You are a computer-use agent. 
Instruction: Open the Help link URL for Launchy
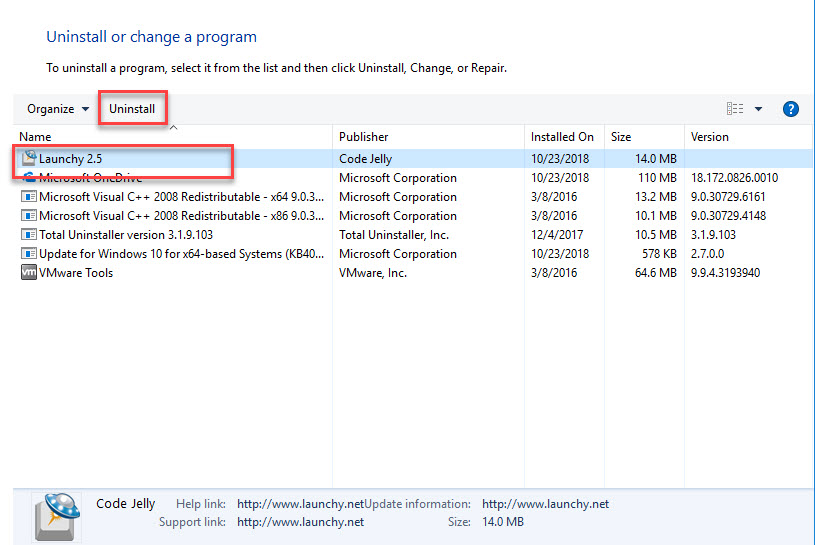[300, 503]
